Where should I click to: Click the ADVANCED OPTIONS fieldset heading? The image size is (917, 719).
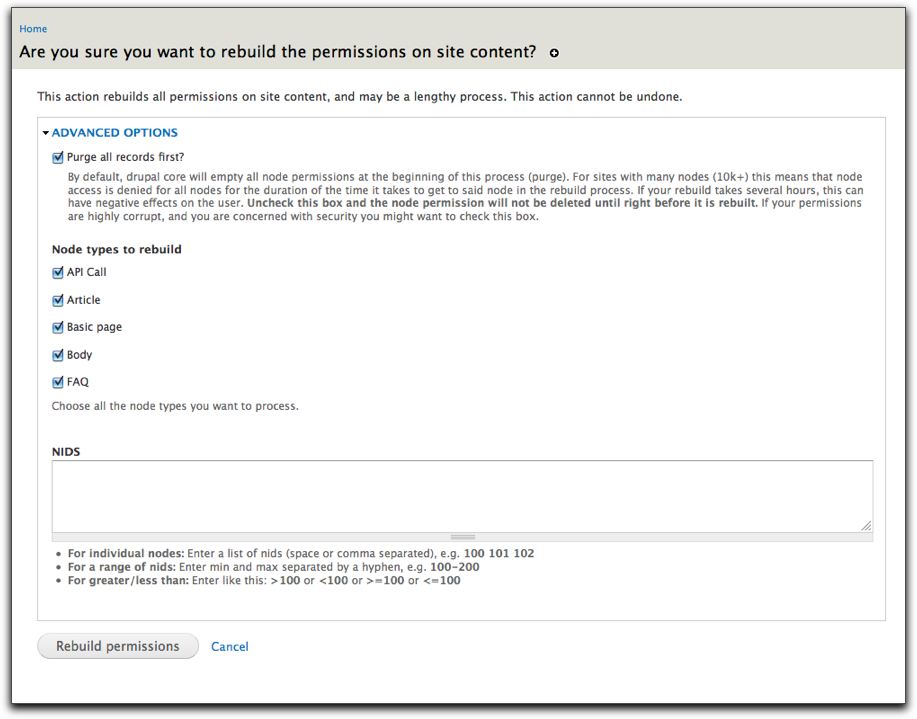click(x=115, y=133)
